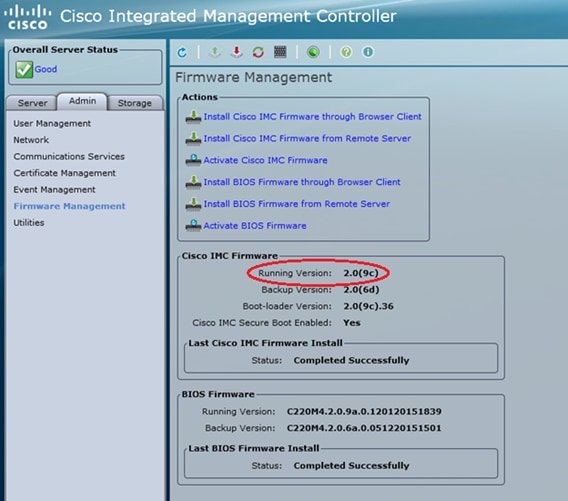Click icon beside Install BIOS Firmware through Browser Client

pos(193,182)
